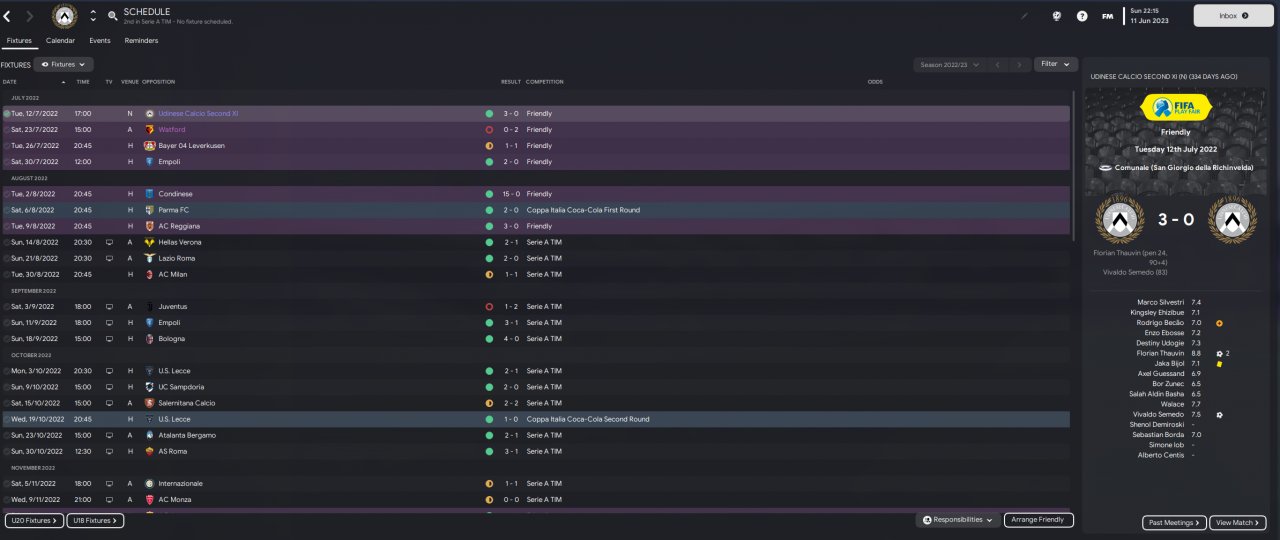Click the Arrange Friendly button

pyautogui.click(x=1038, y=520)
